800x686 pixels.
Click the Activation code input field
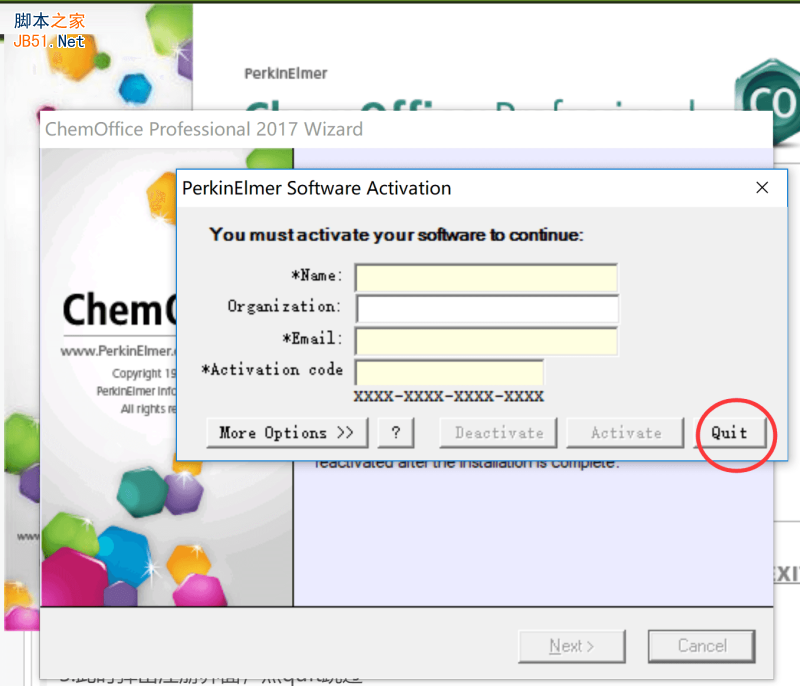click(449, 372)
